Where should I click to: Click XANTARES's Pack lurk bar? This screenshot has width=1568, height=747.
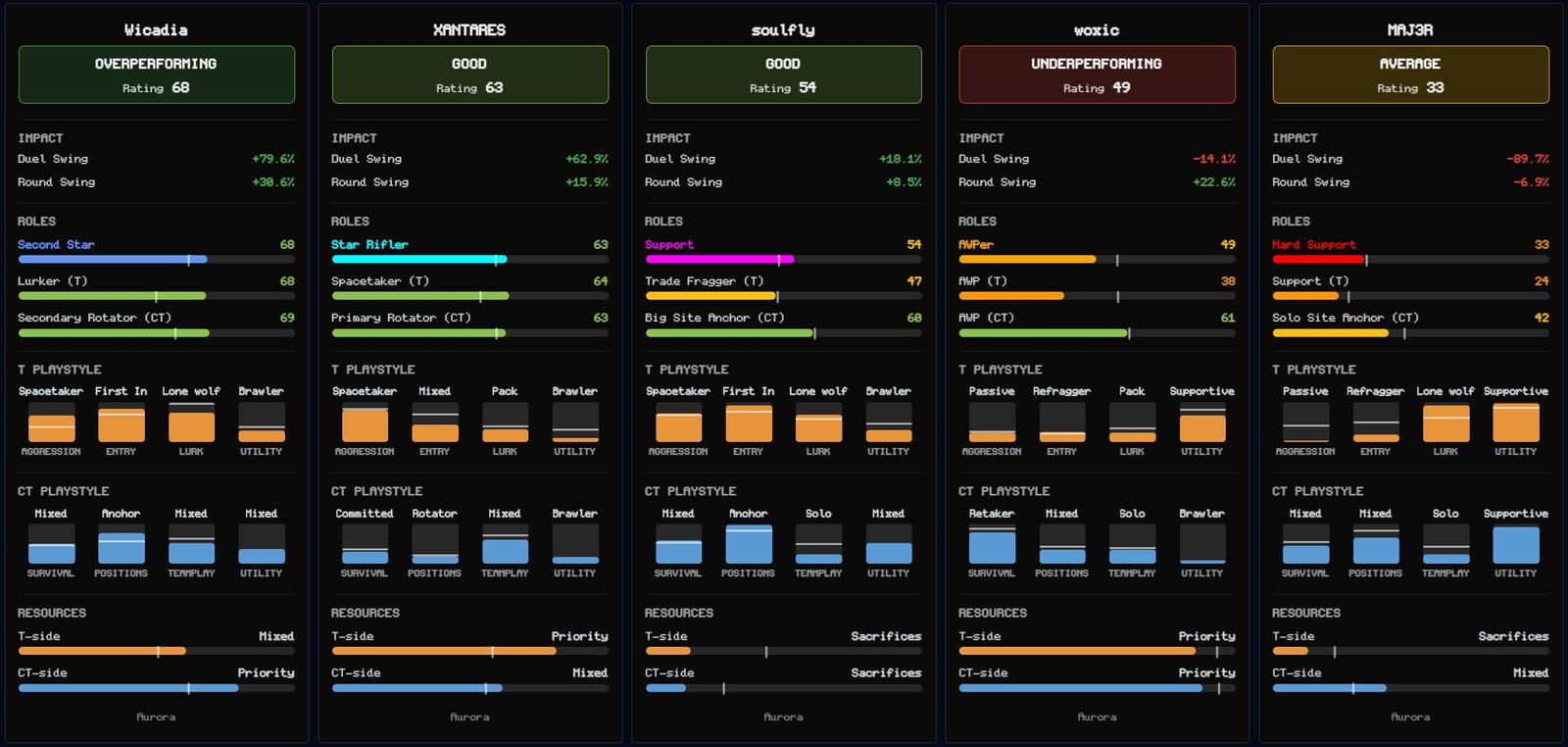tap(505, 423)
